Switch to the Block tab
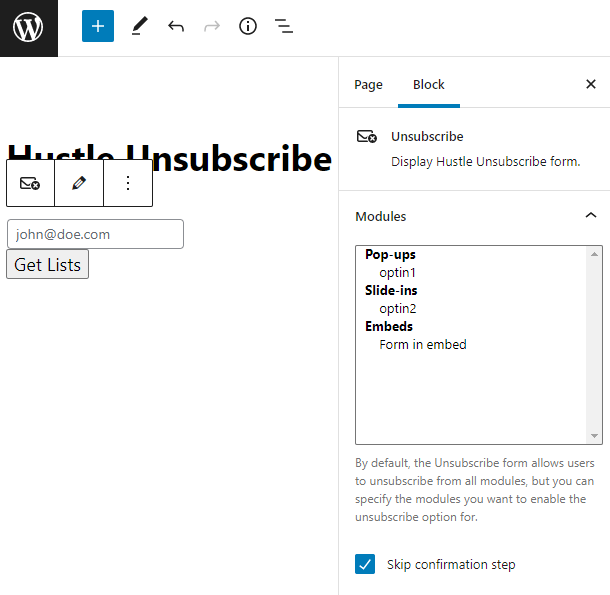The image size is (610, 595). click(x=429, y=85)
